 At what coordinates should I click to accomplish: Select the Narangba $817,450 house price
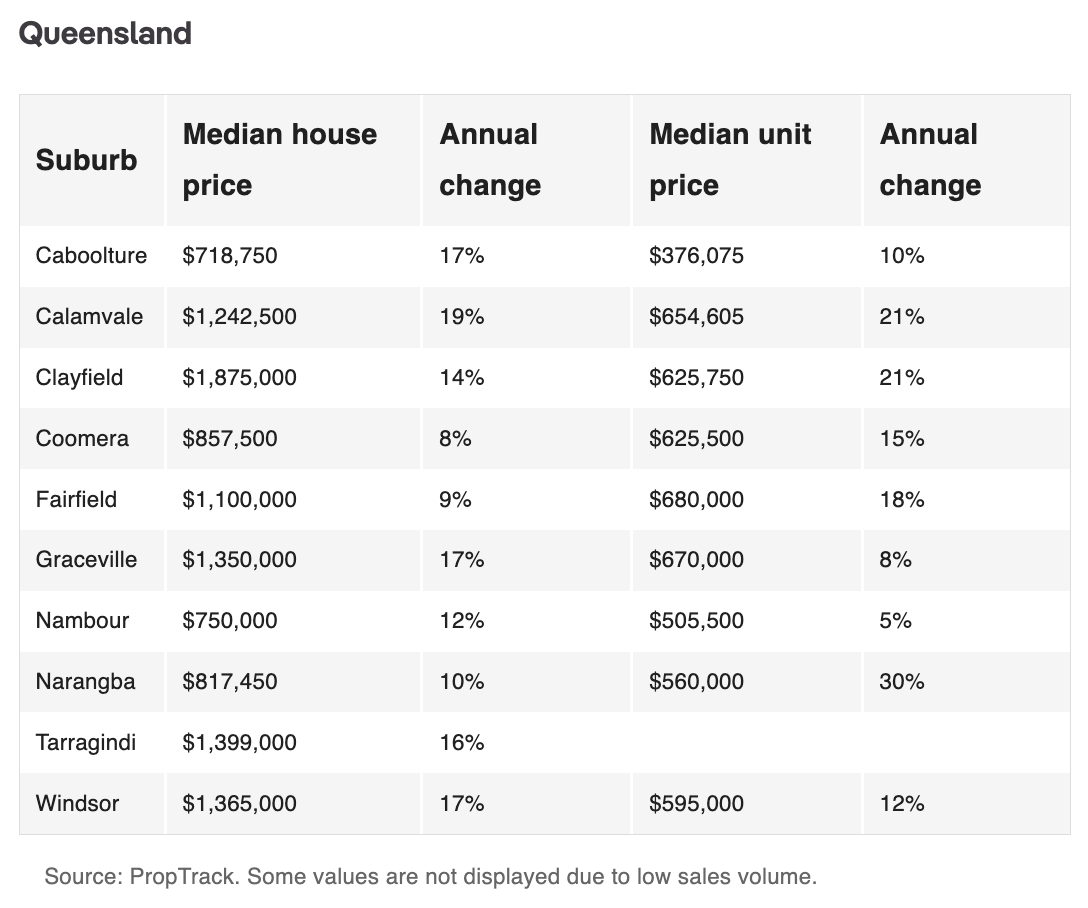click(230, 682)
